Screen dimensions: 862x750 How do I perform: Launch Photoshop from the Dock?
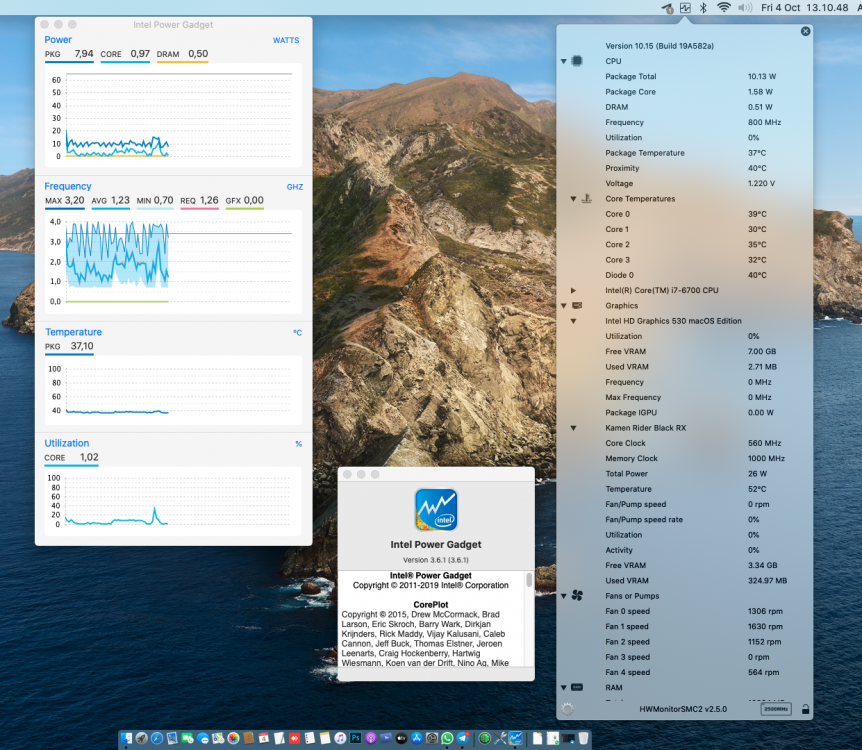coord(356,738)
